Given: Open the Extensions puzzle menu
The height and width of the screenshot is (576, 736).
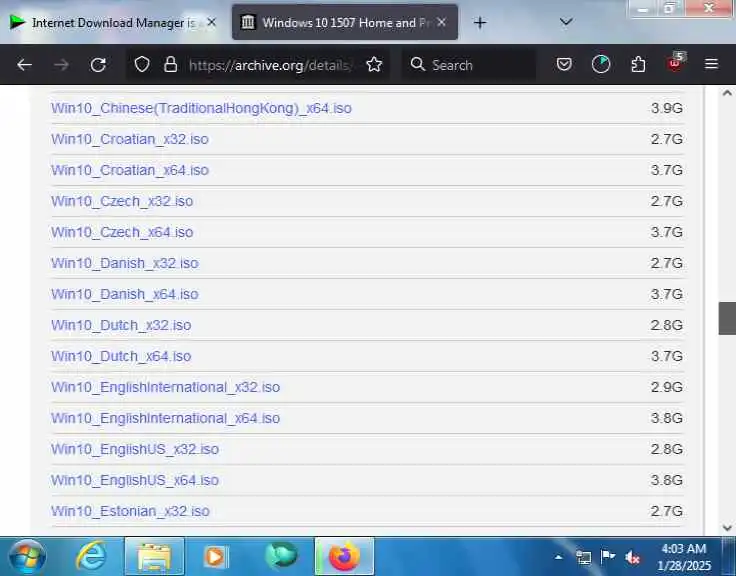Looking at the screenshot, I should [x=638, y=64].
